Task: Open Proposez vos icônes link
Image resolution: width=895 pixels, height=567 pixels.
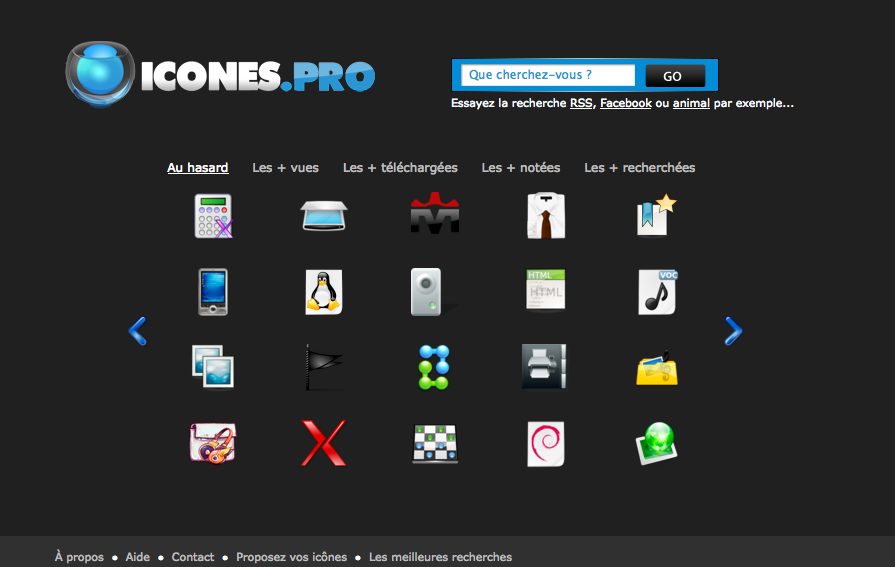Action: tap(292, 557)
